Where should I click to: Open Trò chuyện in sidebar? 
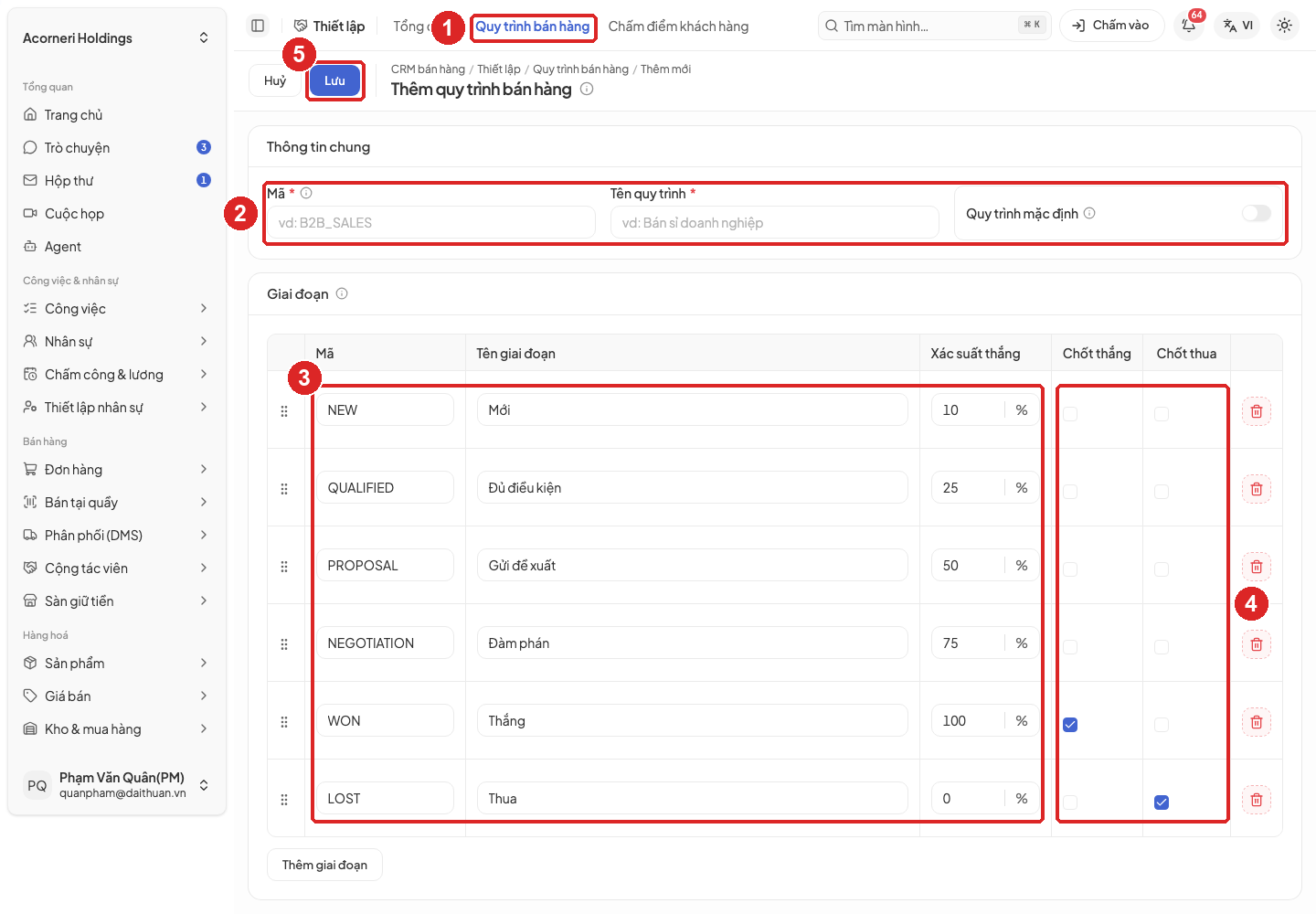tap(117, 147)
